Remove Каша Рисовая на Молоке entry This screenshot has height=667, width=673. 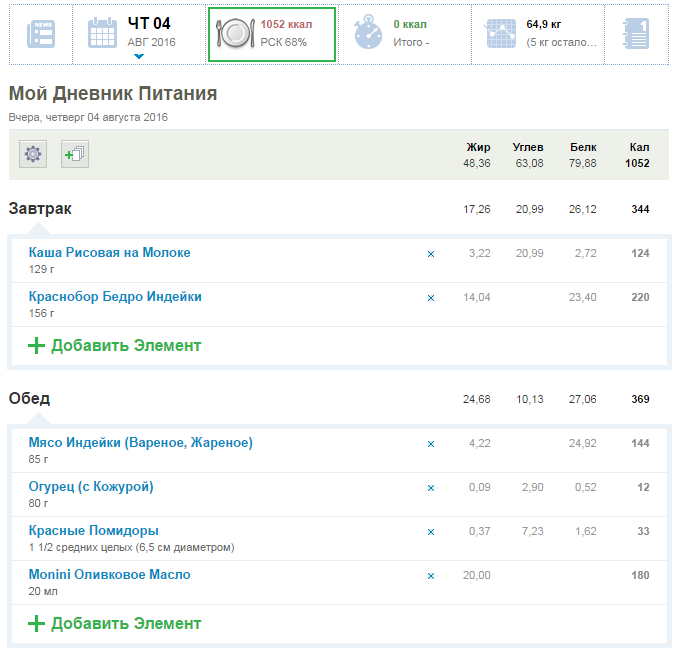coord(431,254)
